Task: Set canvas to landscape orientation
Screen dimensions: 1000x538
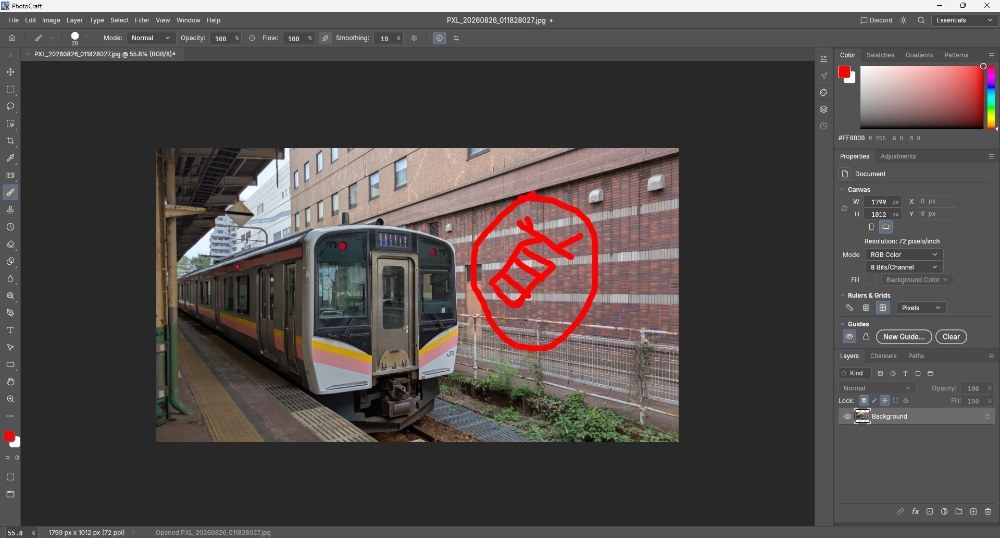Action: 886,227
